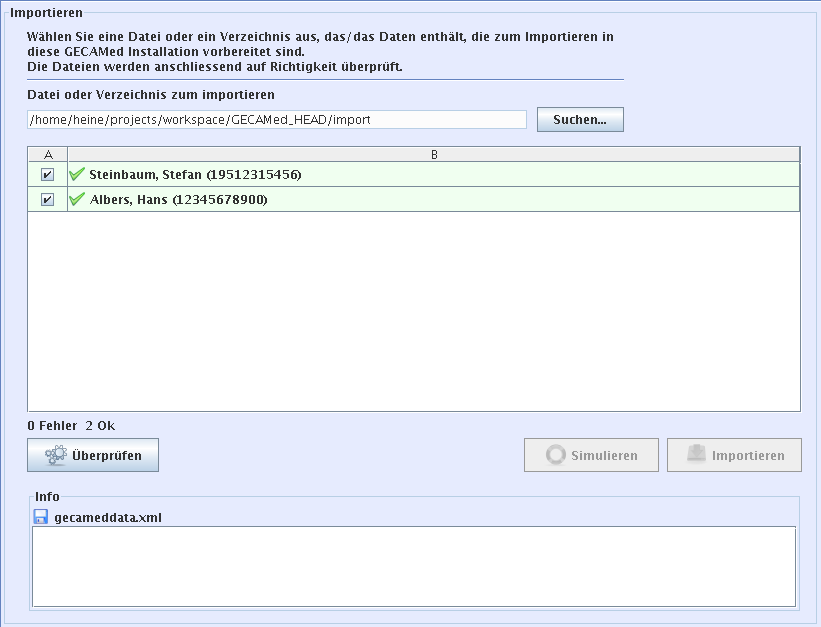Click the gecameddata.xml file label

point(108,518)
